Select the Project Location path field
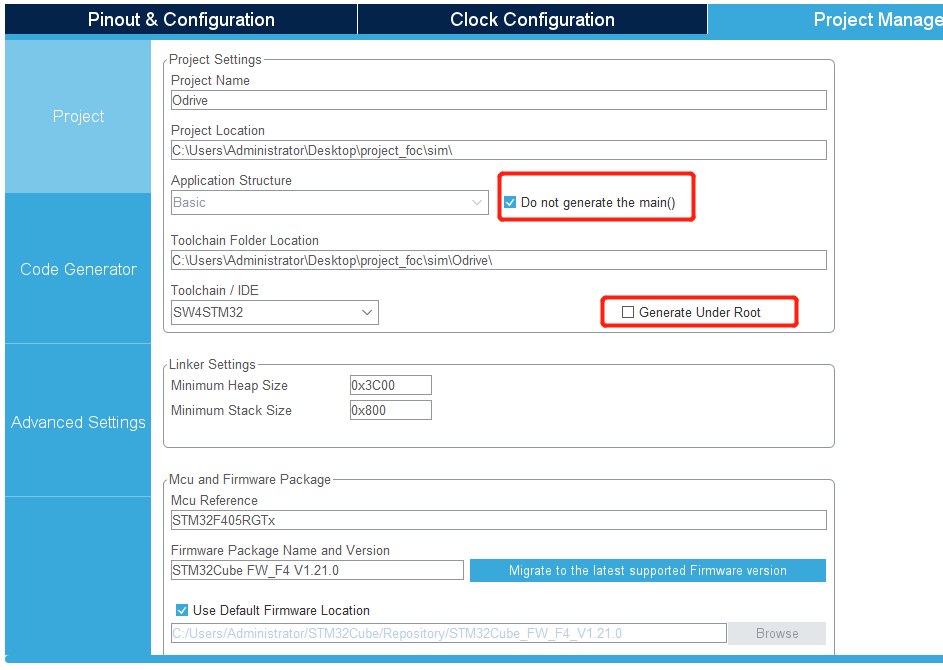 click(497, 150)
